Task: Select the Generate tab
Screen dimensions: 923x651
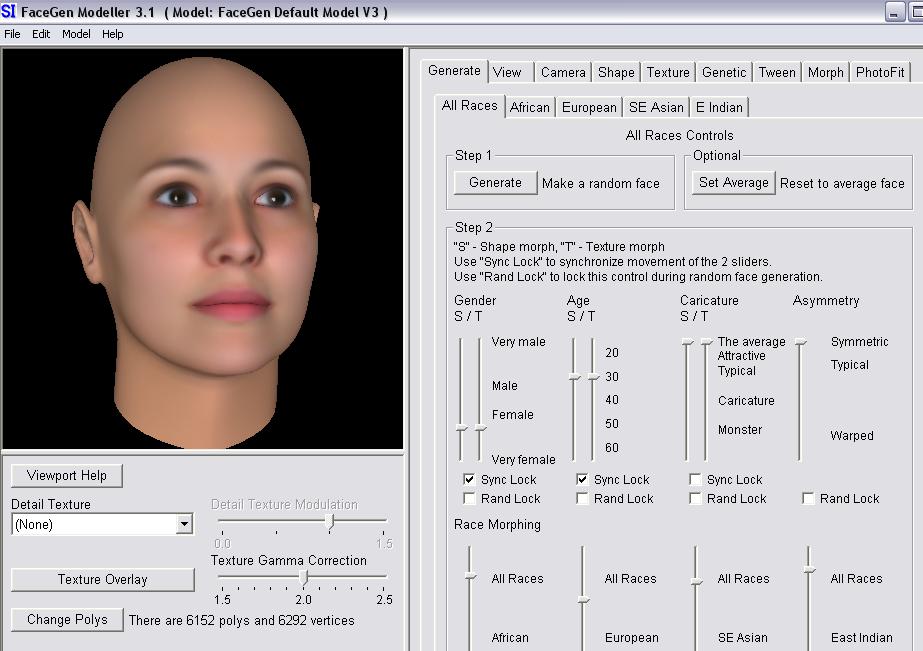Action: coord(454,71)
